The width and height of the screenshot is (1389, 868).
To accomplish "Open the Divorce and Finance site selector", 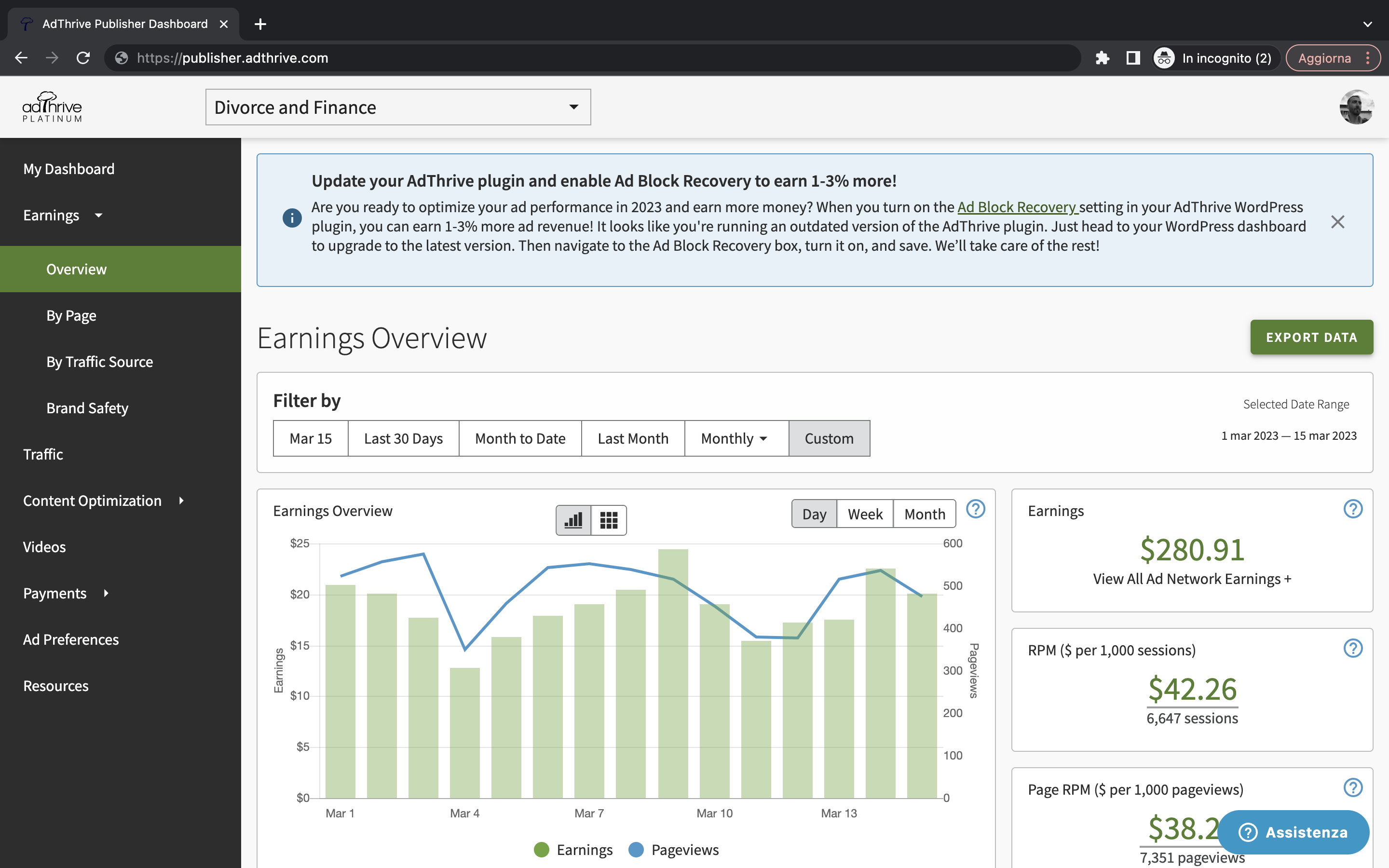I will (x=398, y=107).
